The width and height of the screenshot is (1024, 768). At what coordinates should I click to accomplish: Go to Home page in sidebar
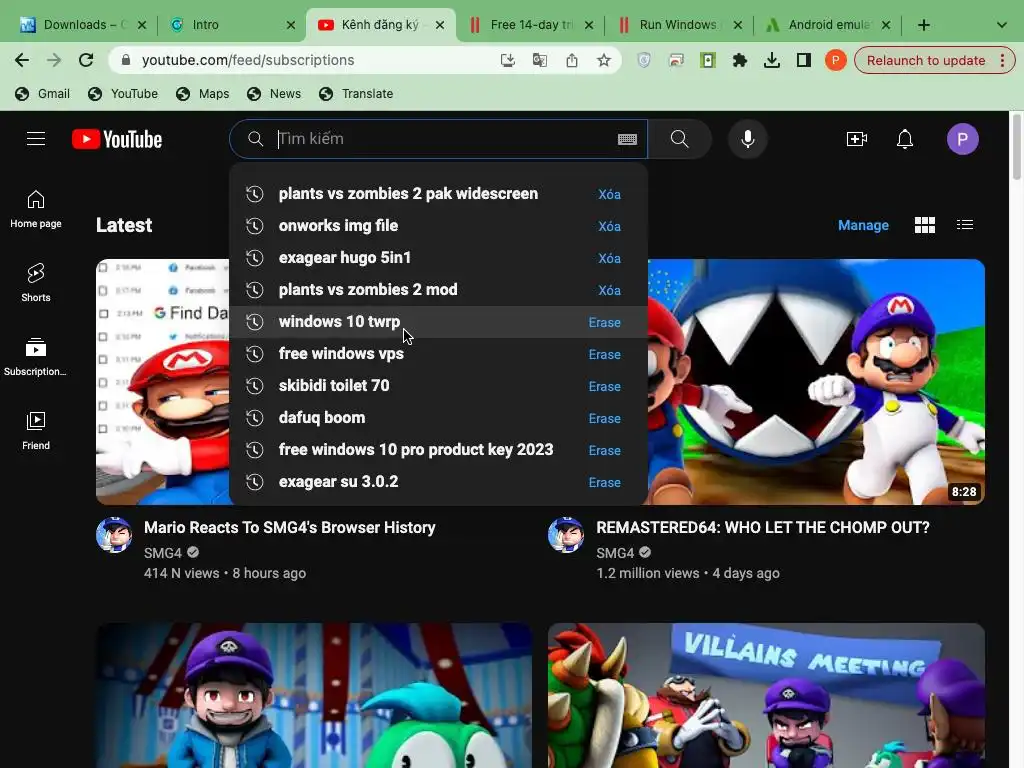[36, 209]
